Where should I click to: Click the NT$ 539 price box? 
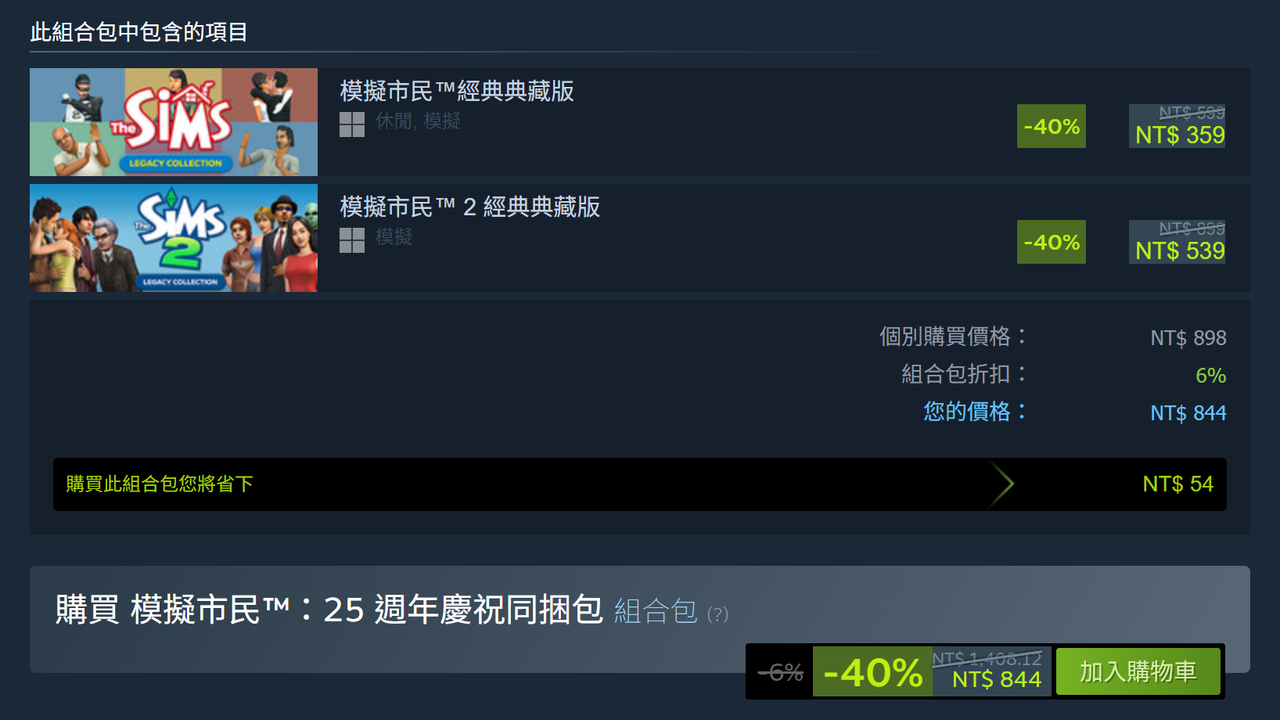(x=1177, y=242)
